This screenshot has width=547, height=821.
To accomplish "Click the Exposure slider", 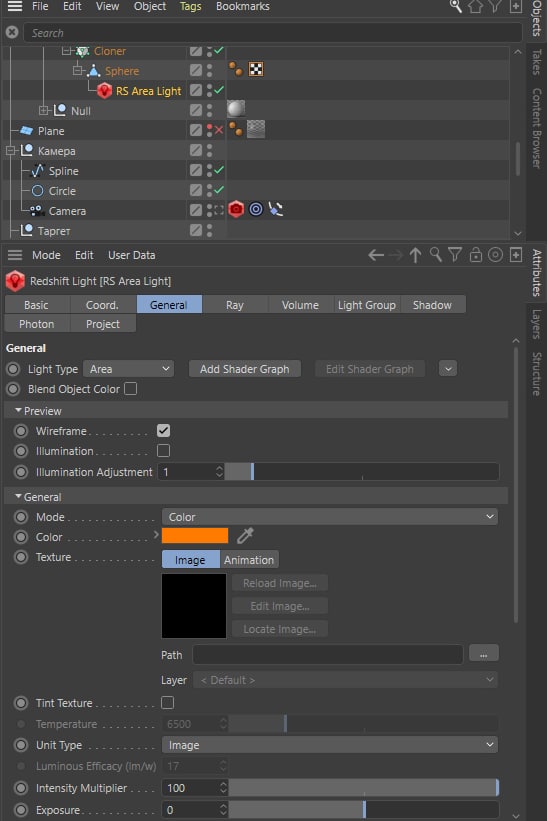I will click(363, 809).
